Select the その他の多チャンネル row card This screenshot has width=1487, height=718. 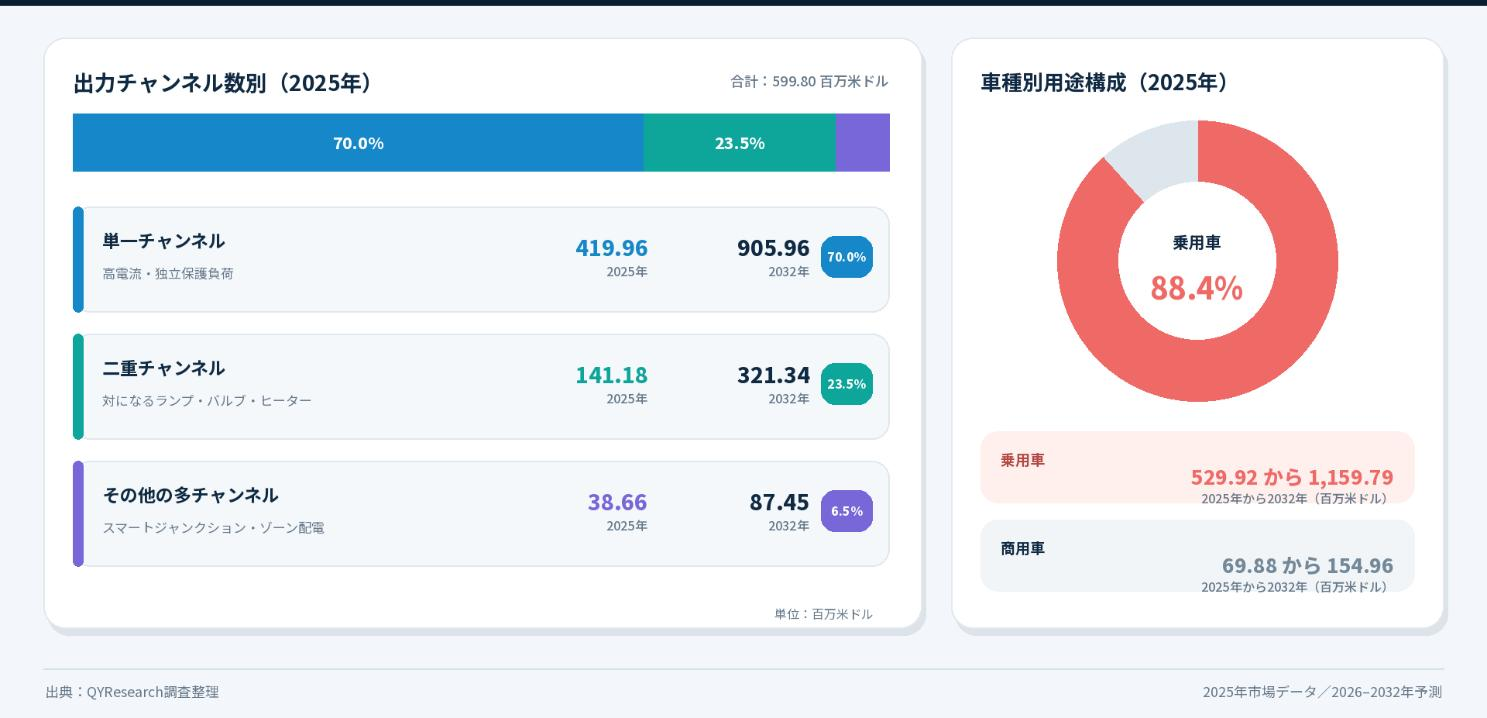click(481, 514)
